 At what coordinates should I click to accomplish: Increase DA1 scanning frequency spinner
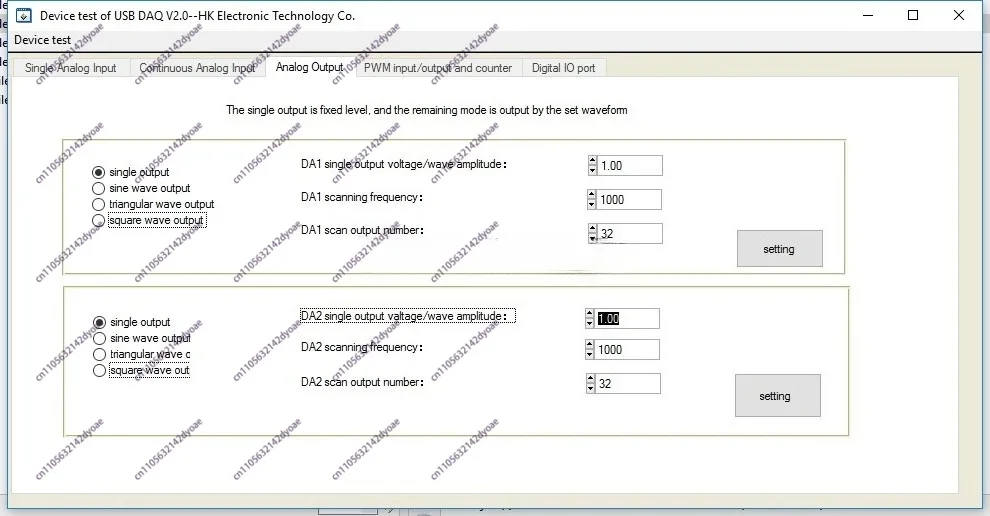(x=592, y=195)
